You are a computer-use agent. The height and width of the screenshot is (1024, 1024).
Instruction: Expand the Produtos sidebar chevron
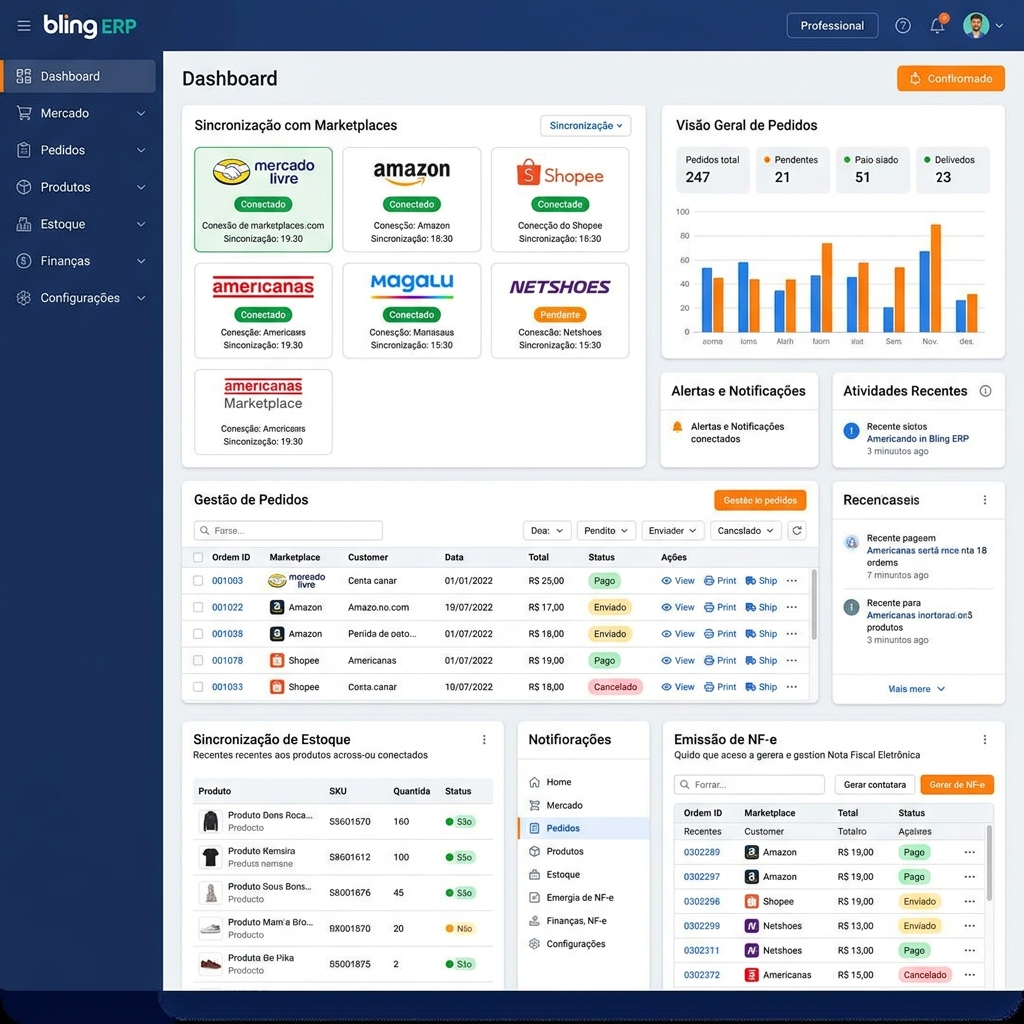[141, 187]
